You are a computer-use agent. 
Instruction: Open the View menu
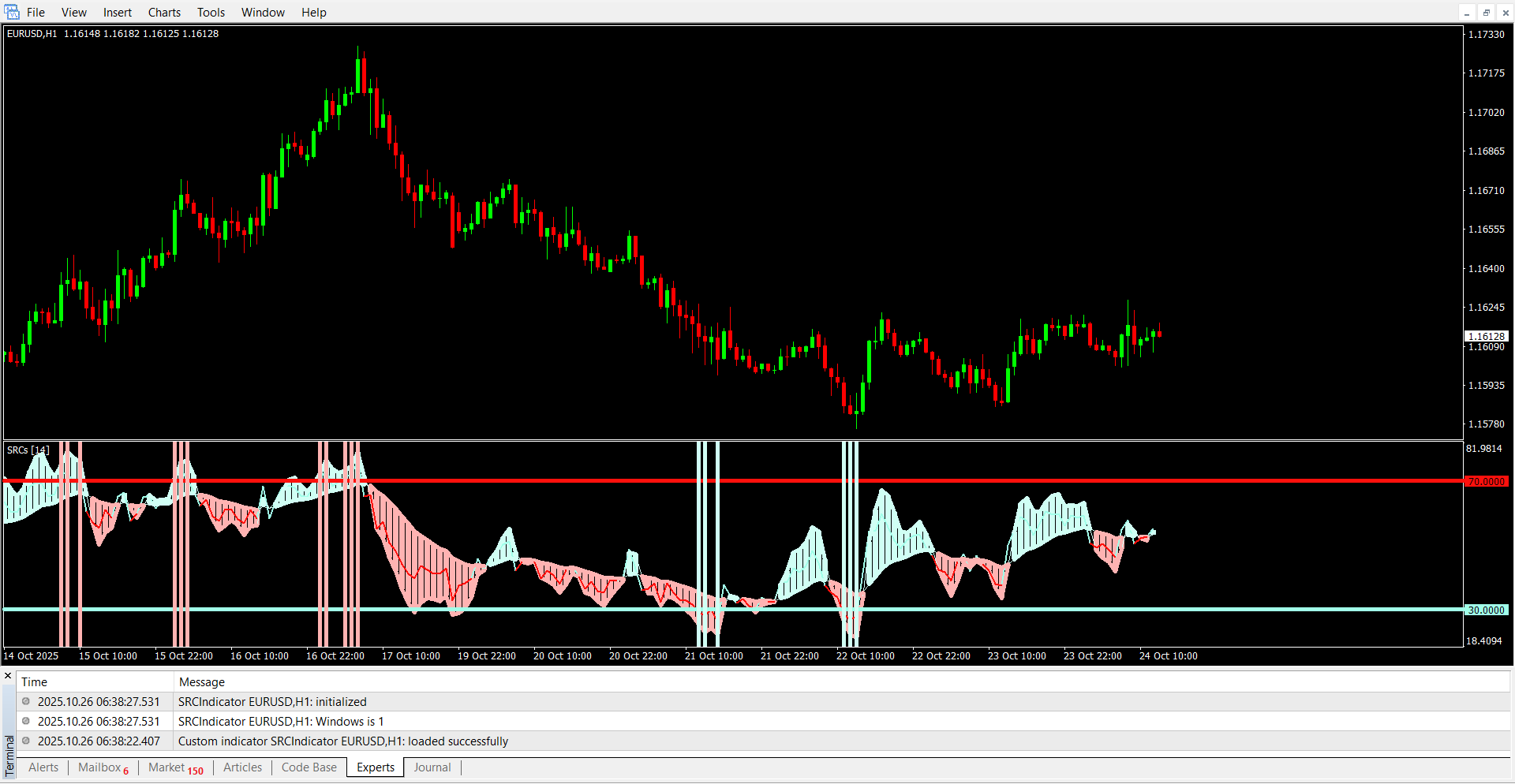pos(74,13)
